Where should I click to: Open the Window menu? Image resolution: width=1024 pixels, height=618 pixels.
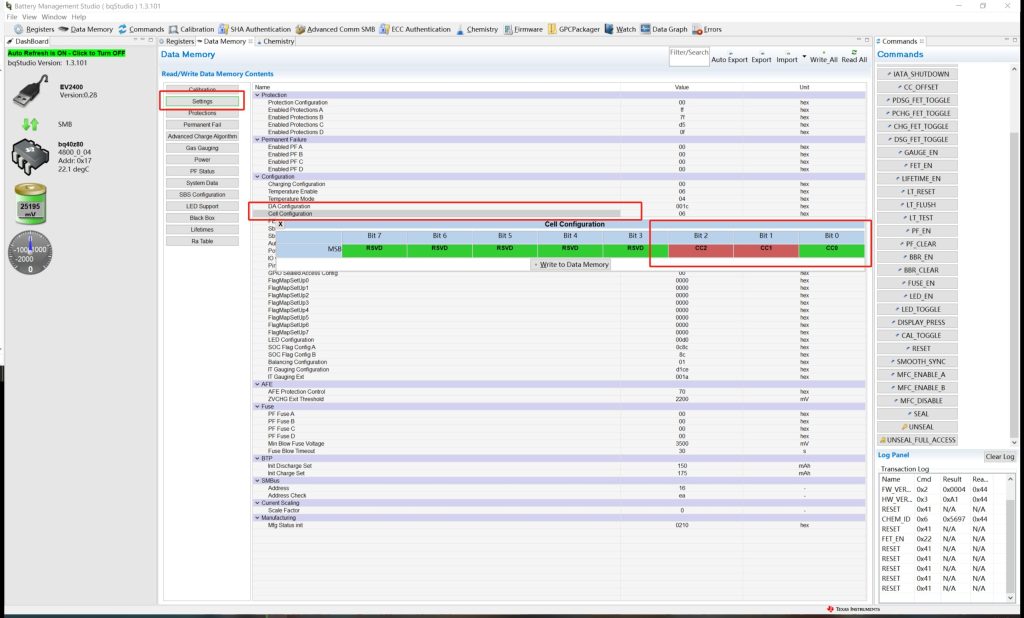[54, 17]
